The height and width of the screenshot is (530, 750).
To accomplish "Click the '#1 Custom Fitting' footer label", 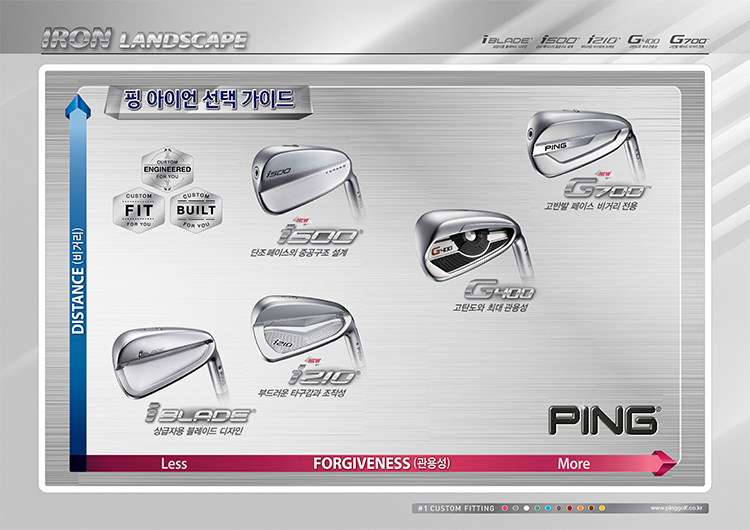I will (456, 508).
